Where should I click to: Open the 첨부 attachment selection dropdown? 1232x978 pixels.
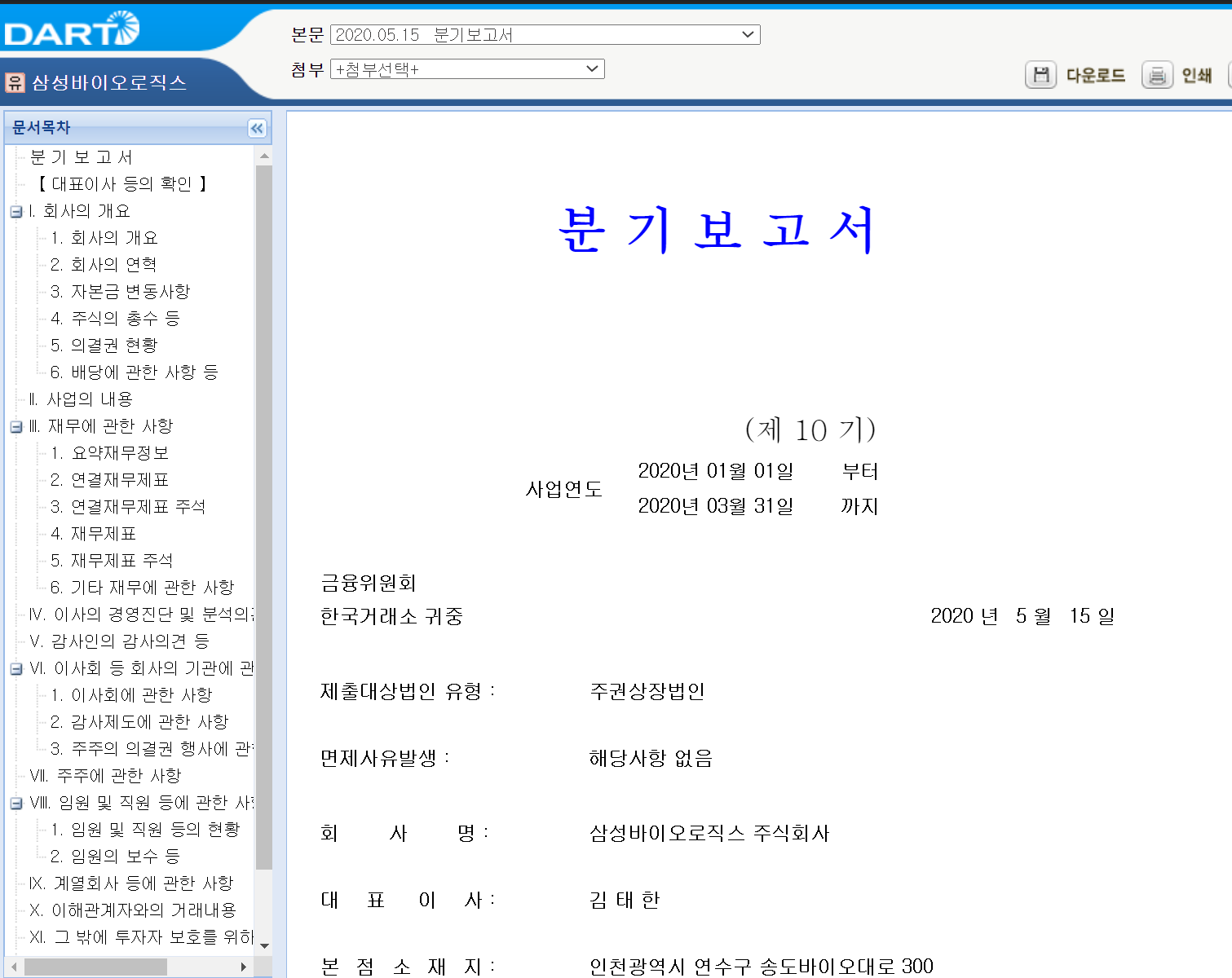pos(467,69)
